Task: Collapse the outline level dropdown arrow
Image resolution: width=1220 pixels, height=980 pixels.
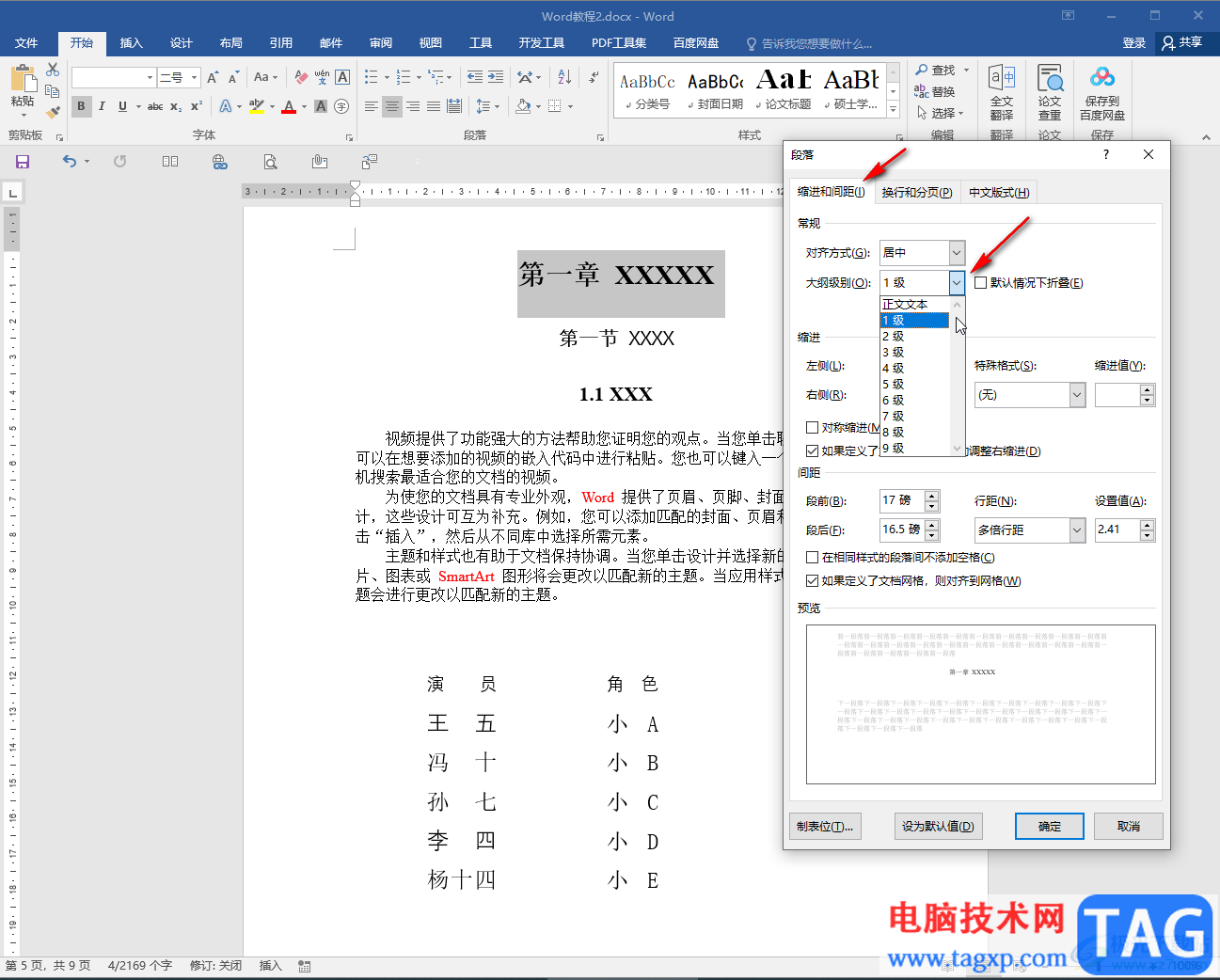Action: [x=957, y=282]
